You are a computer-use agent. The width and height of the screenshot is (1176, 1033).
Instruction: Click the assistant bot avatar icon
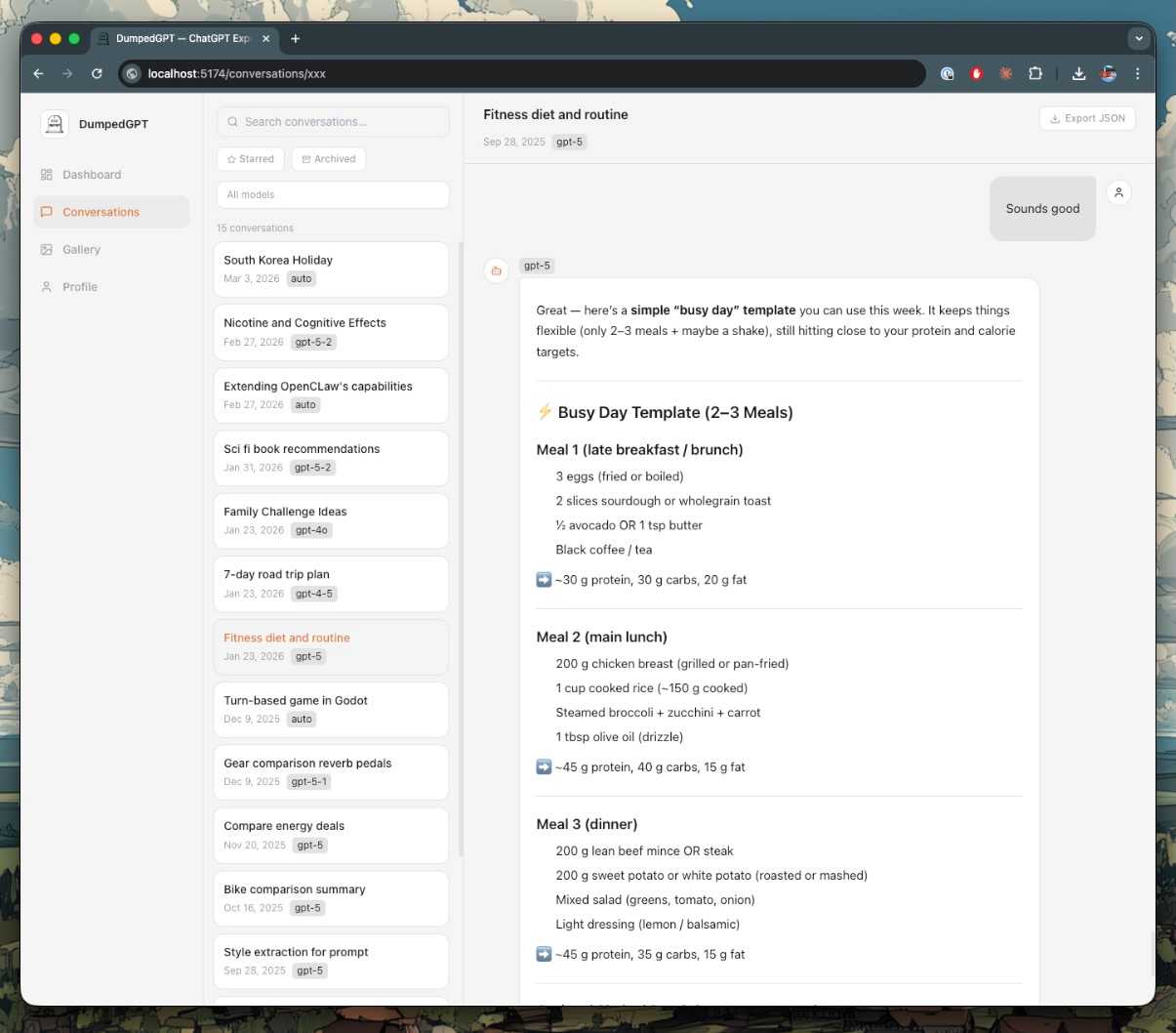(x=497, y=270)
